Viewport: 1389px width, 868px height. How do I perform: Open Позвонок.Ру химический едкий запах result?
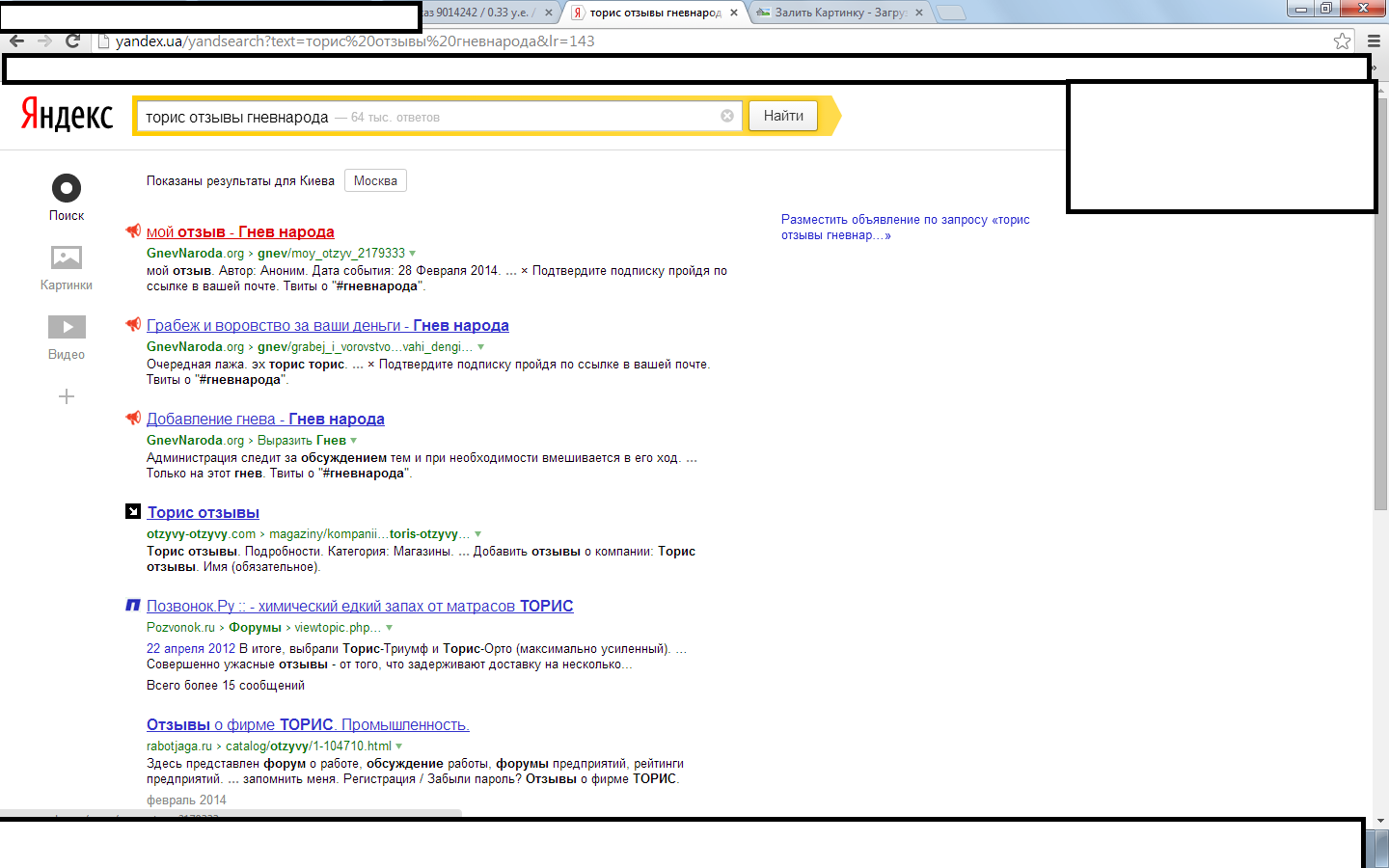(x=360, y=606)
